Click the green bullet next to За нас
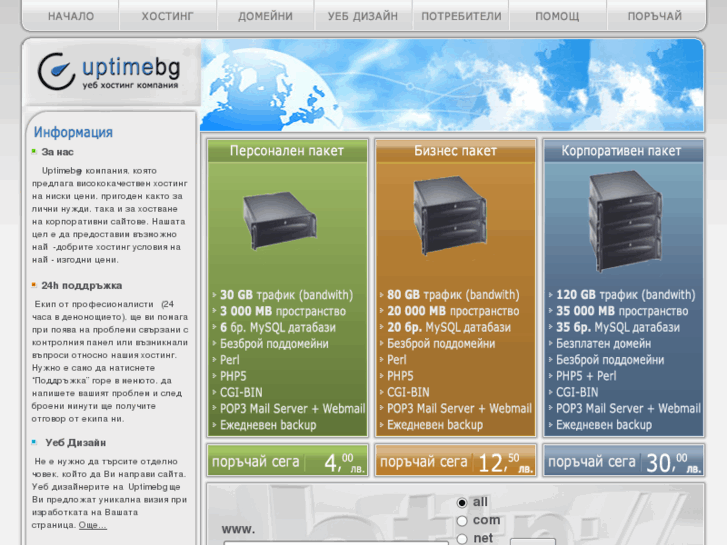Screen dimensions: 727x545 34,151
